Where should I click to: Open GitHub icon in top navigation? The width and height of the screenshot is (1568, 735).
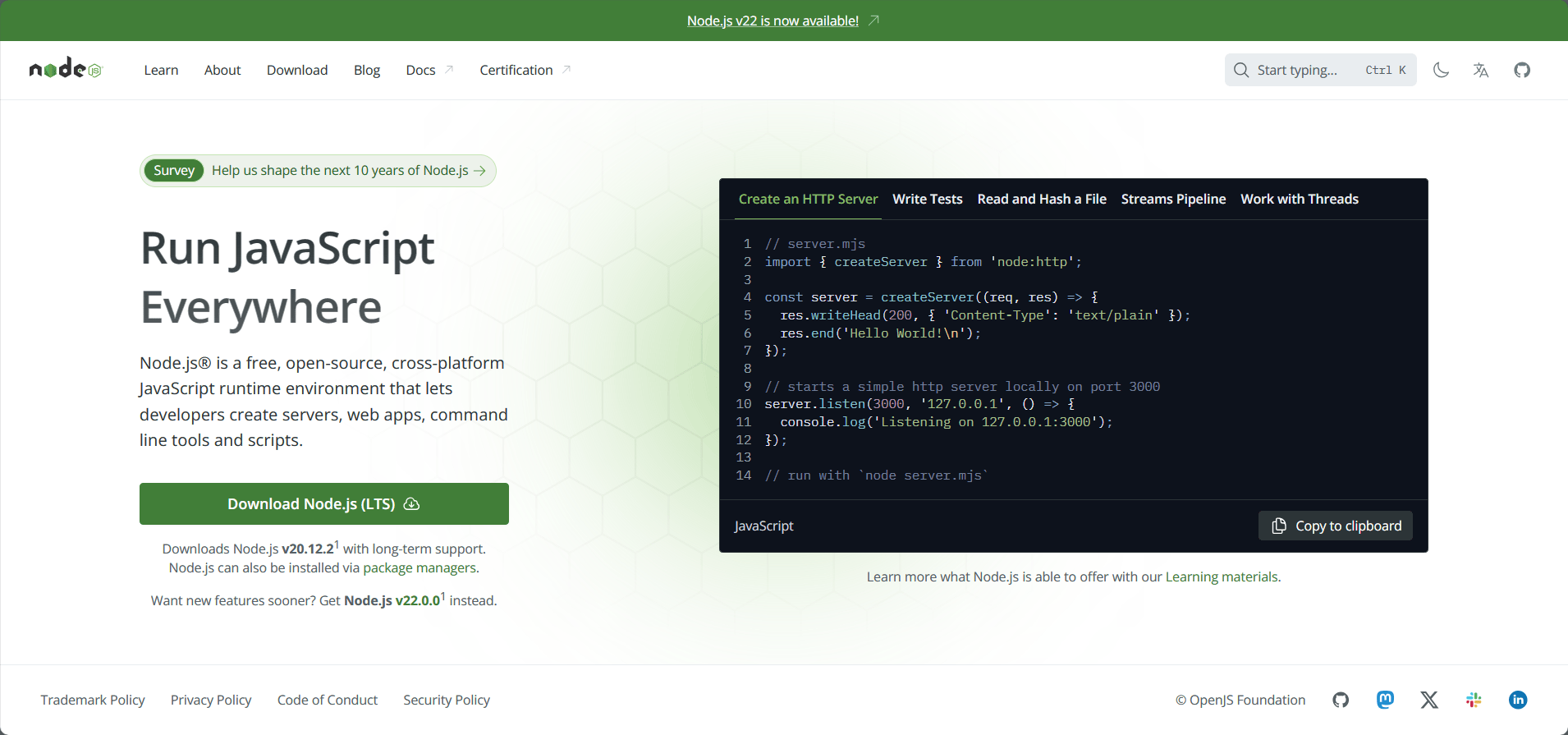coord(1522,70)
